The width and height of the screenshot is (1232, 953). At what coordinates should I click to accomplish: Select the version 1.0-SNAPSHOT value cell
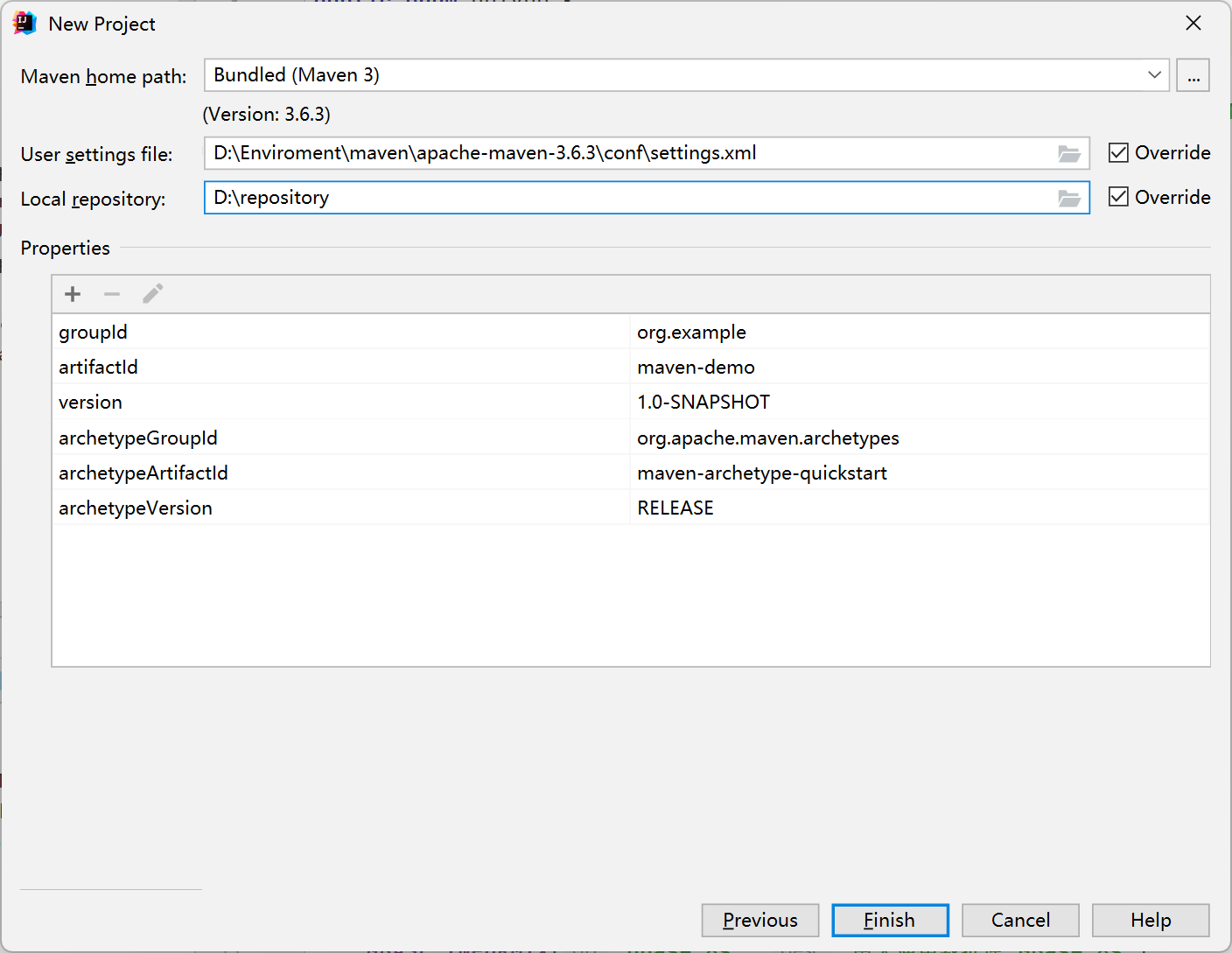click(919, 403)
